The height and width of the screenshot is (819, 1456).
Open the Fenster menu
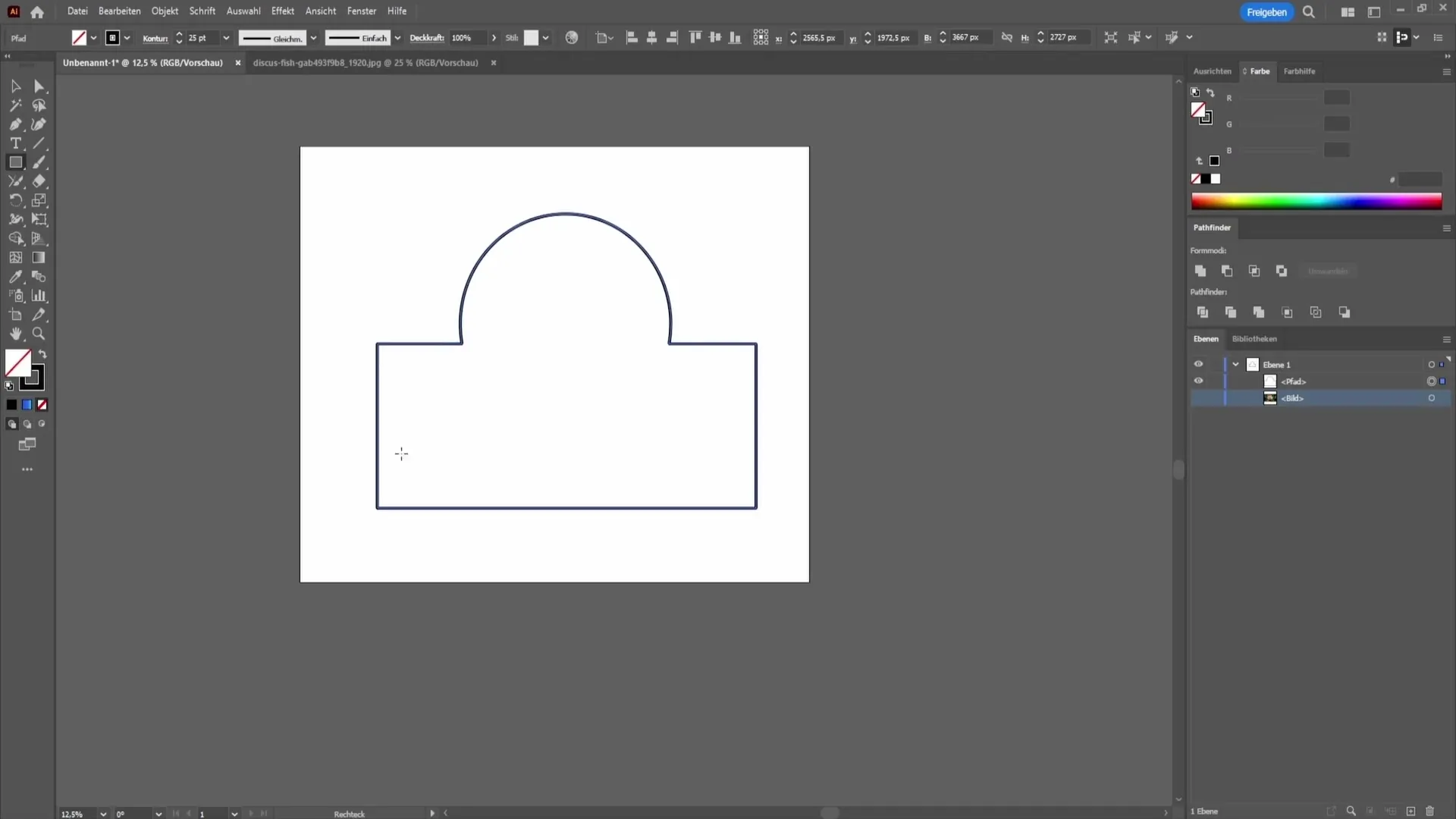coord(362,11)
